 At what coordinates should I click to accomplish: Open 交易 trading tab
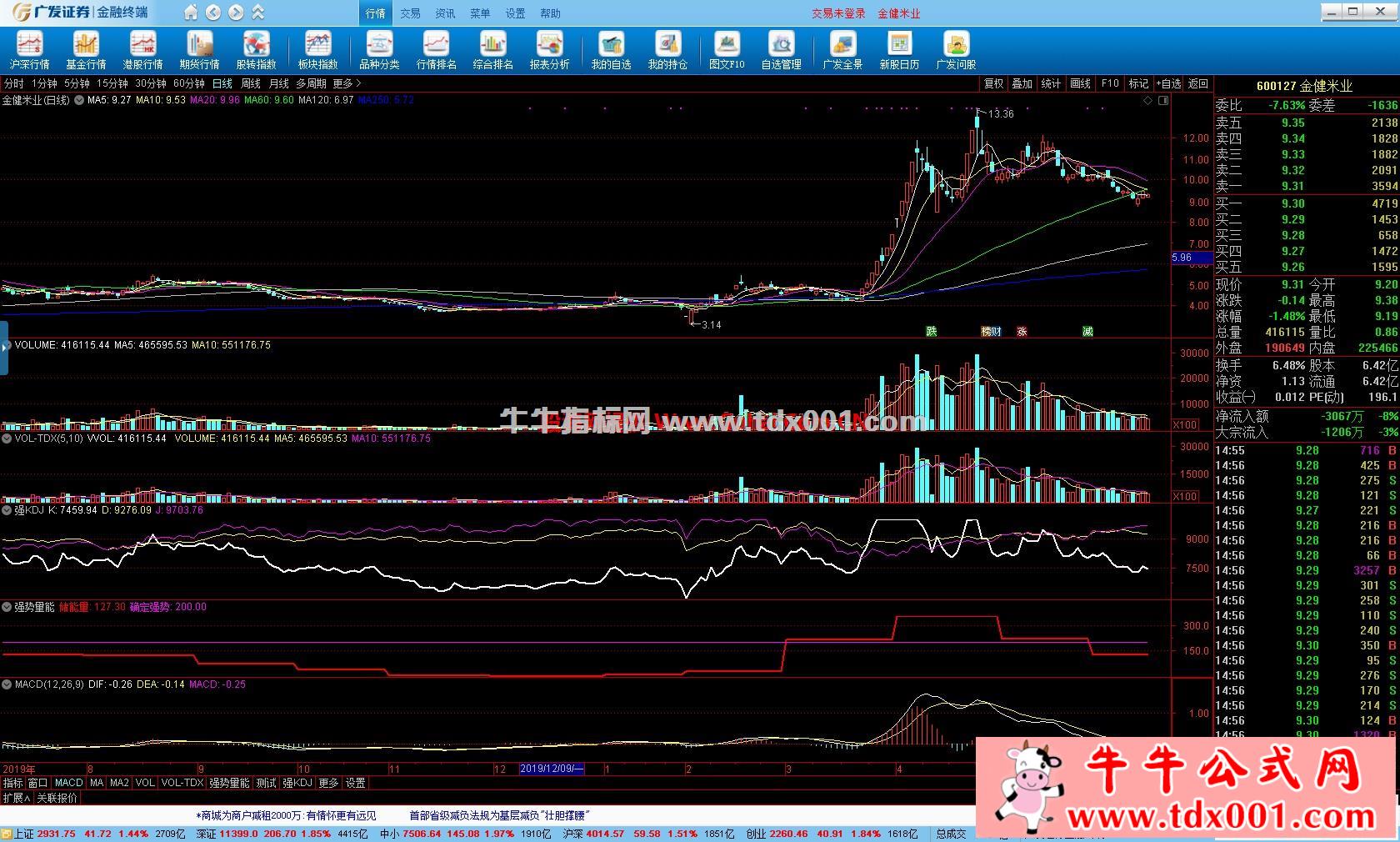pyautogui.click(x=411, y=13)
